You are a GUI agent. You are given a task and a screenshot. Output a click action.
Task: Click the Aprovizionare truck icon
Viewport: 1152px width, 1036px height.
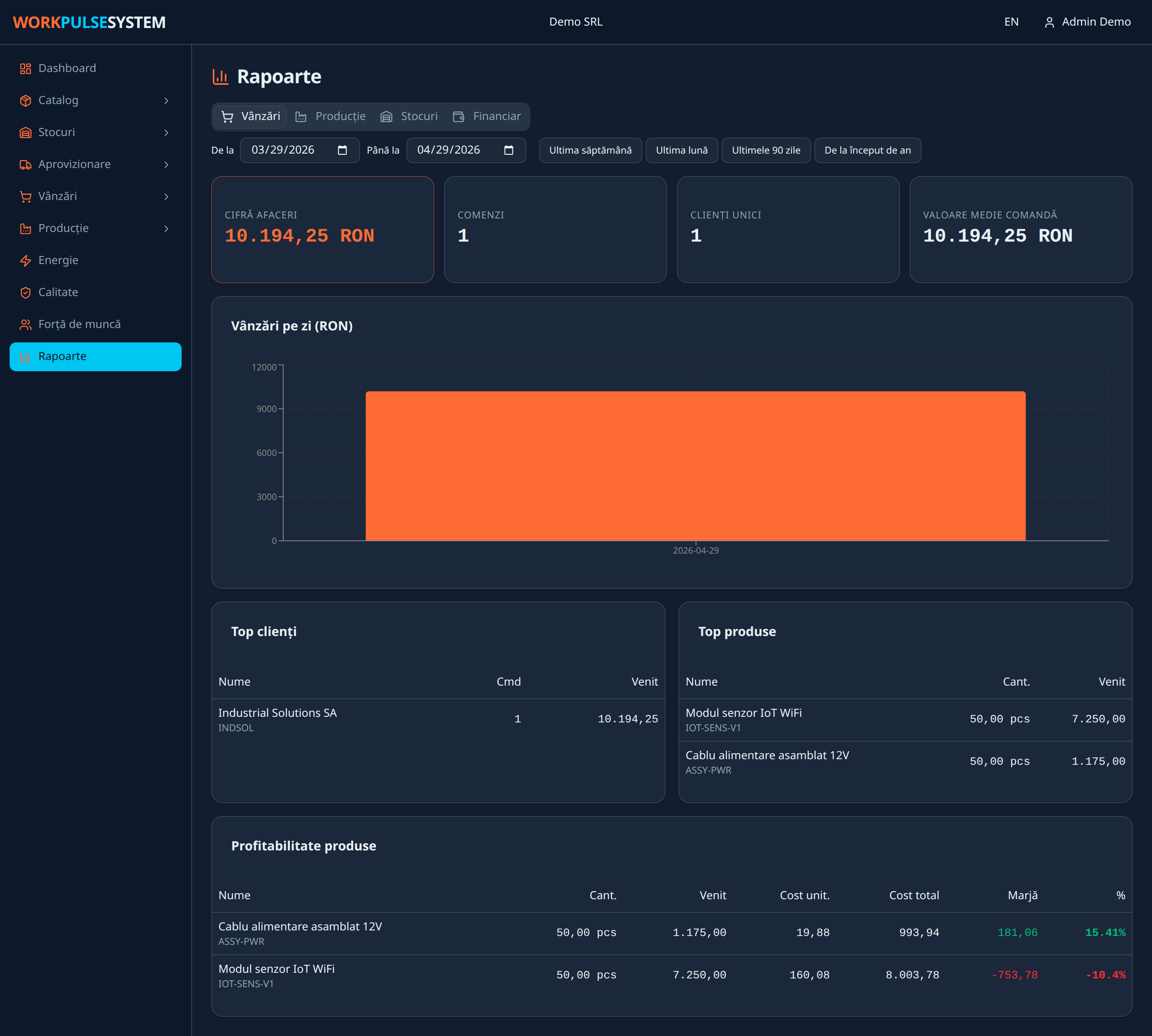[26, 164]
